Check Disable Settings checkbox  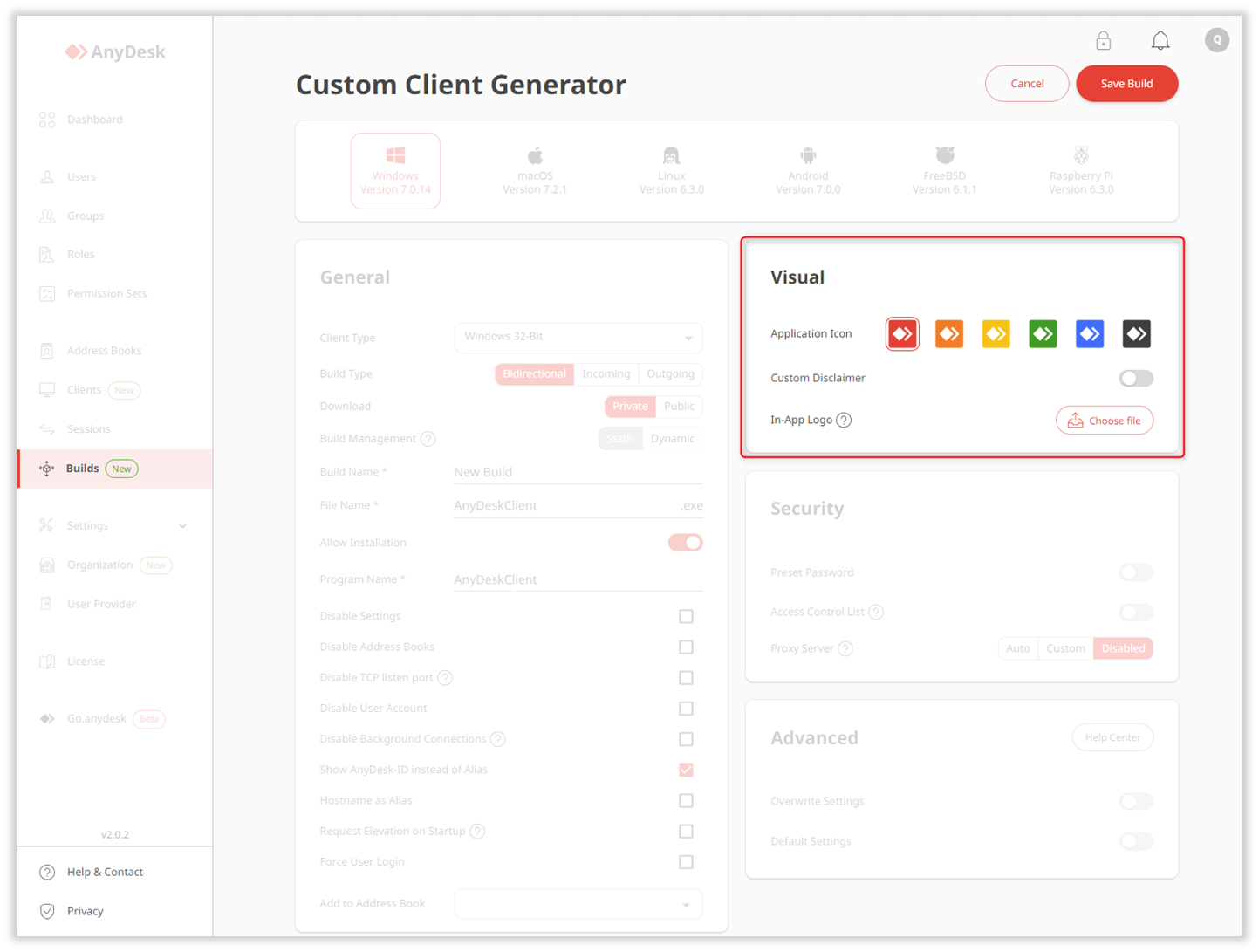[686, 616]
